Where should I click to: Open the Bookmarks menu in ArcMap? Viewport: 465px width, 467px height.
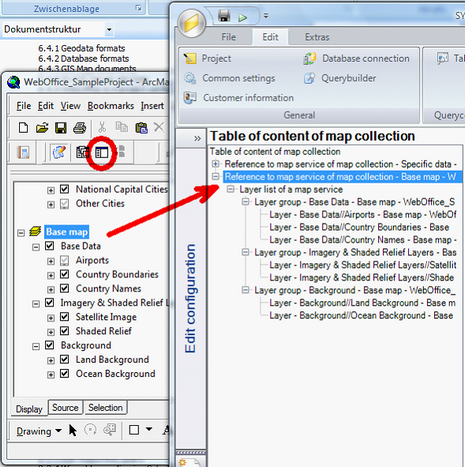click(x=111, y=106)
